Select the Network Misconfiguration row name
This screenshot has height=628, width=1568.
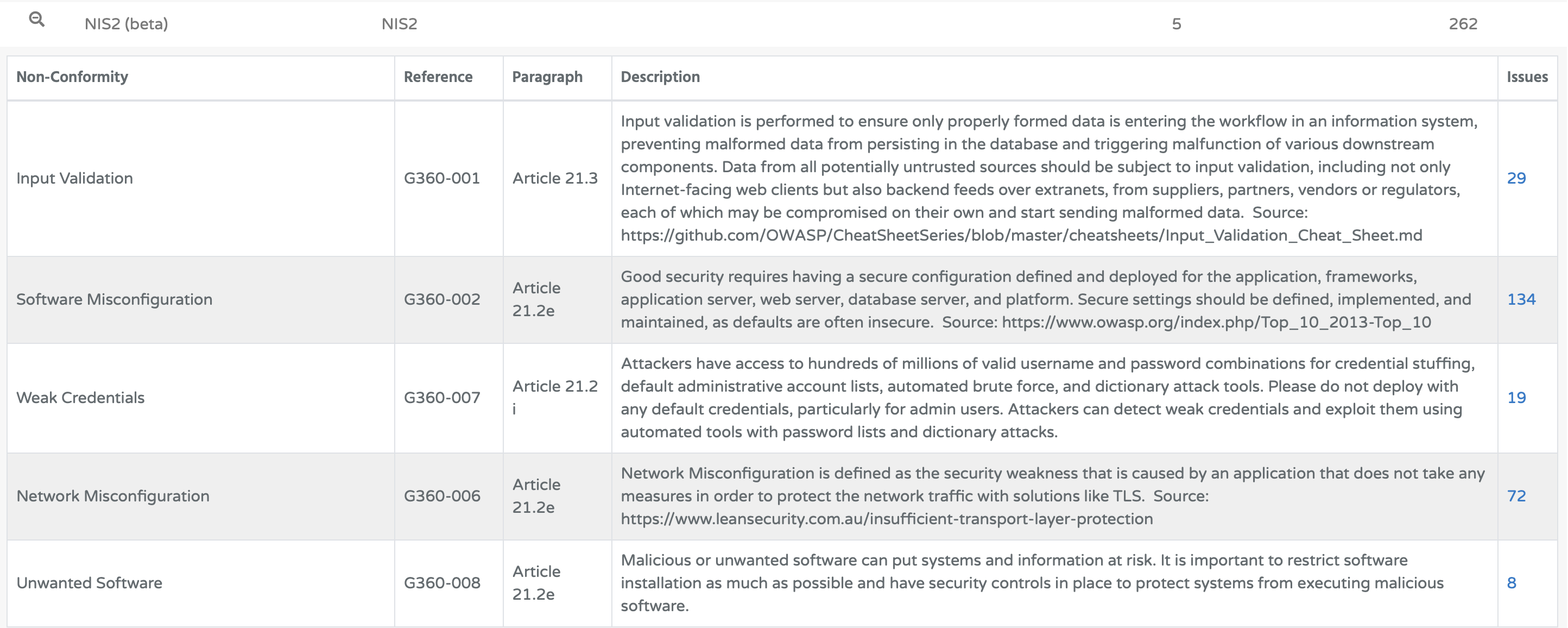(x=112, y=496)
